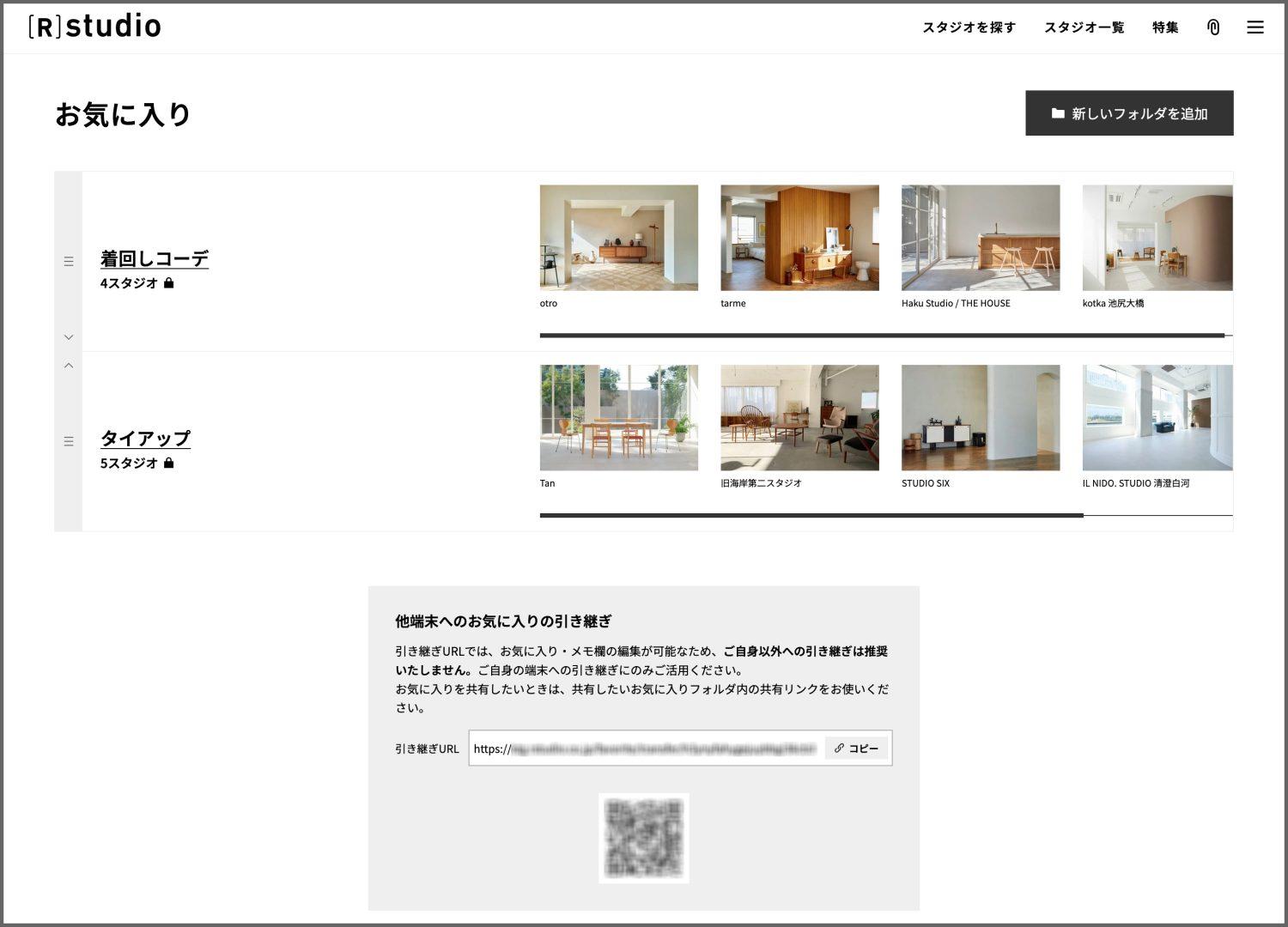Click drag handle icon for タイアップ folder
This screenshot has height=927, width=1288.
pyautogui.click(x=69, y=441)
